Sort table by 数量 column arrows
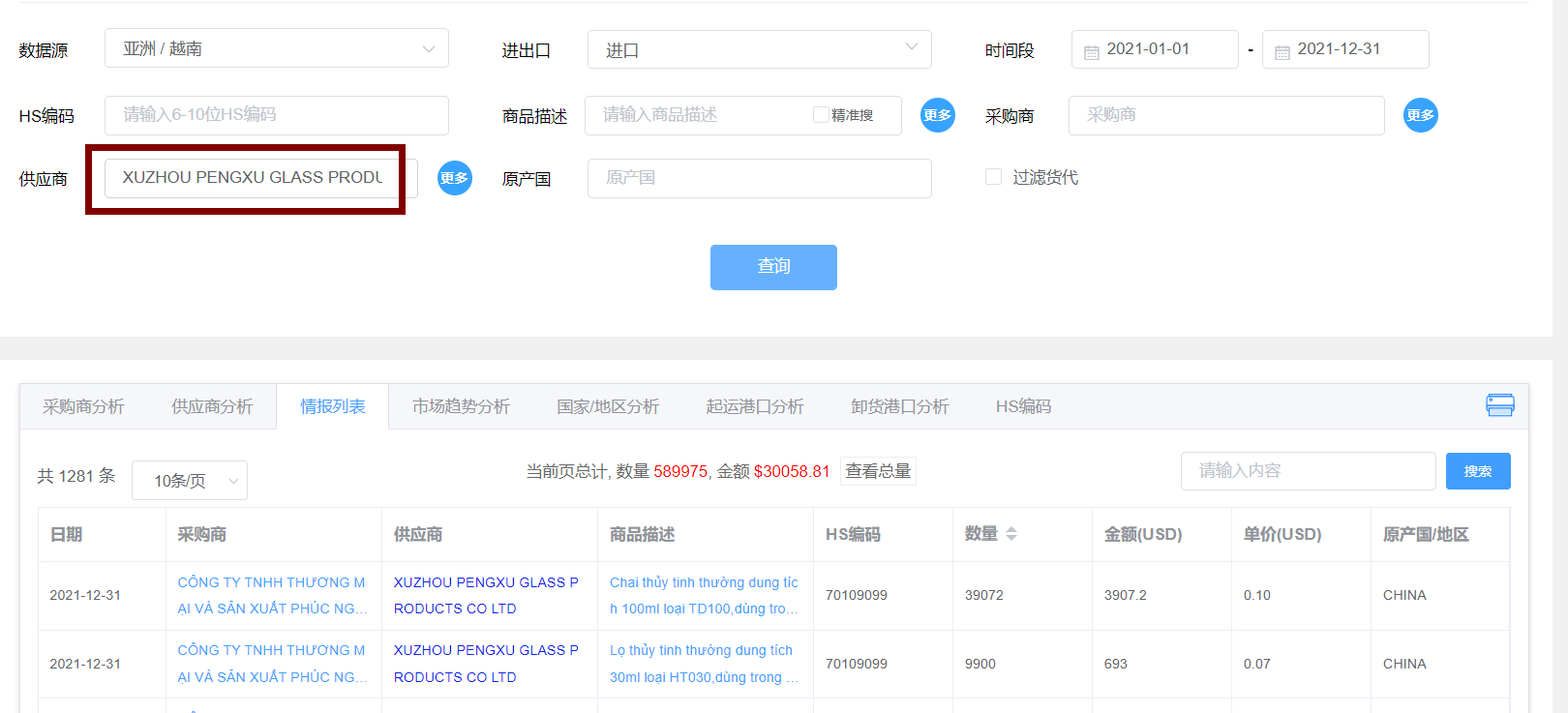The height and width of the screenshot is (713, 1568). pos(1011,534)
